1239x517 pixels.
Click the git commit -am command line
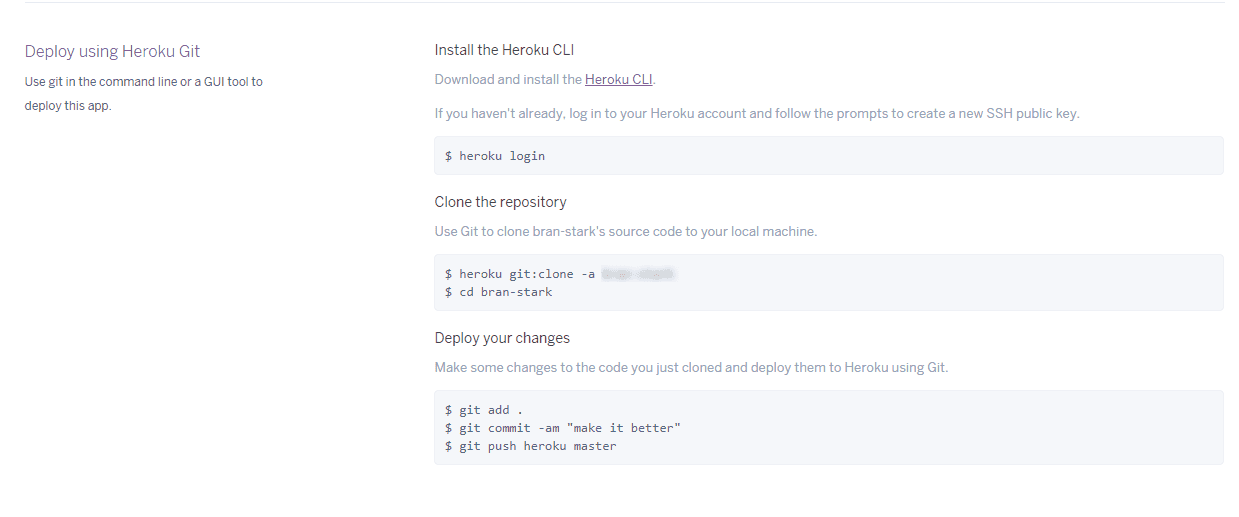coord(562,428)
